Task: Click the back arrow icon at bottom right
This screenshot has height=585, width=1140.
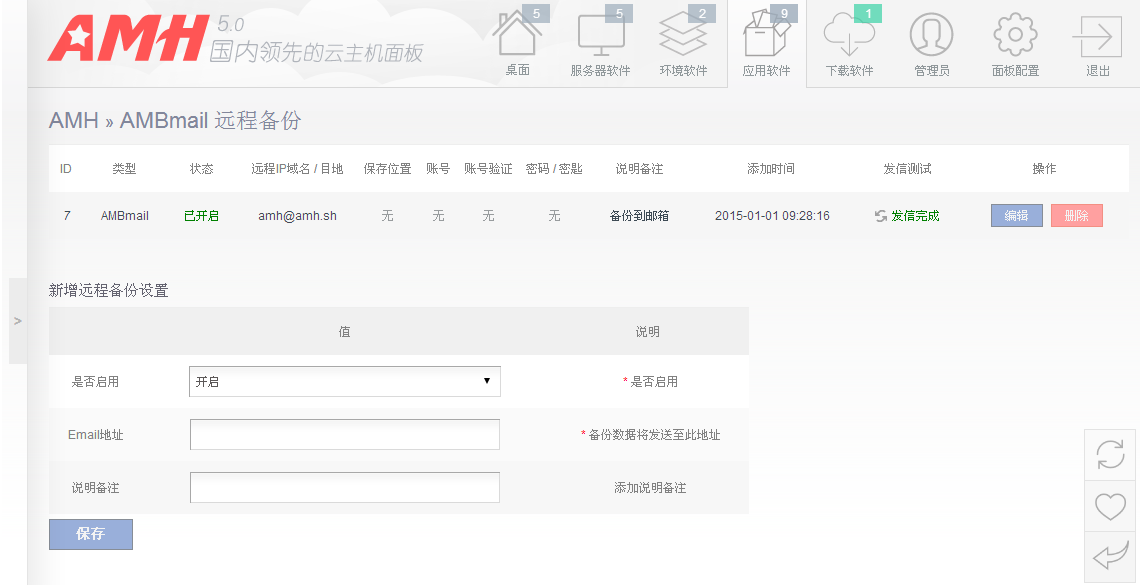Action: (x=1110, y=557)
